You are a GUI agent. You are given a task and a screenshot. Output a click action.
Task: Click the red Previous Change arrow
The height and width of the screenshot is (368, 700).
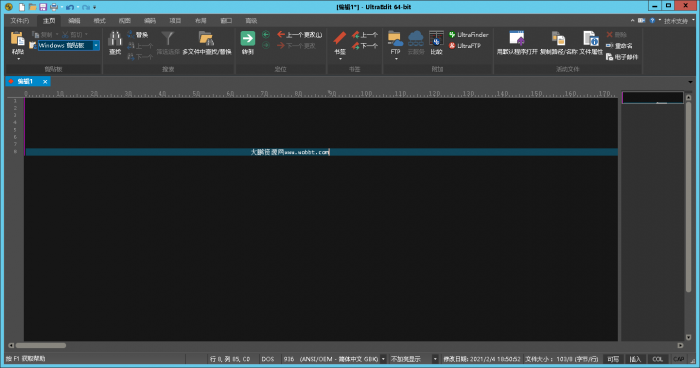281,34
